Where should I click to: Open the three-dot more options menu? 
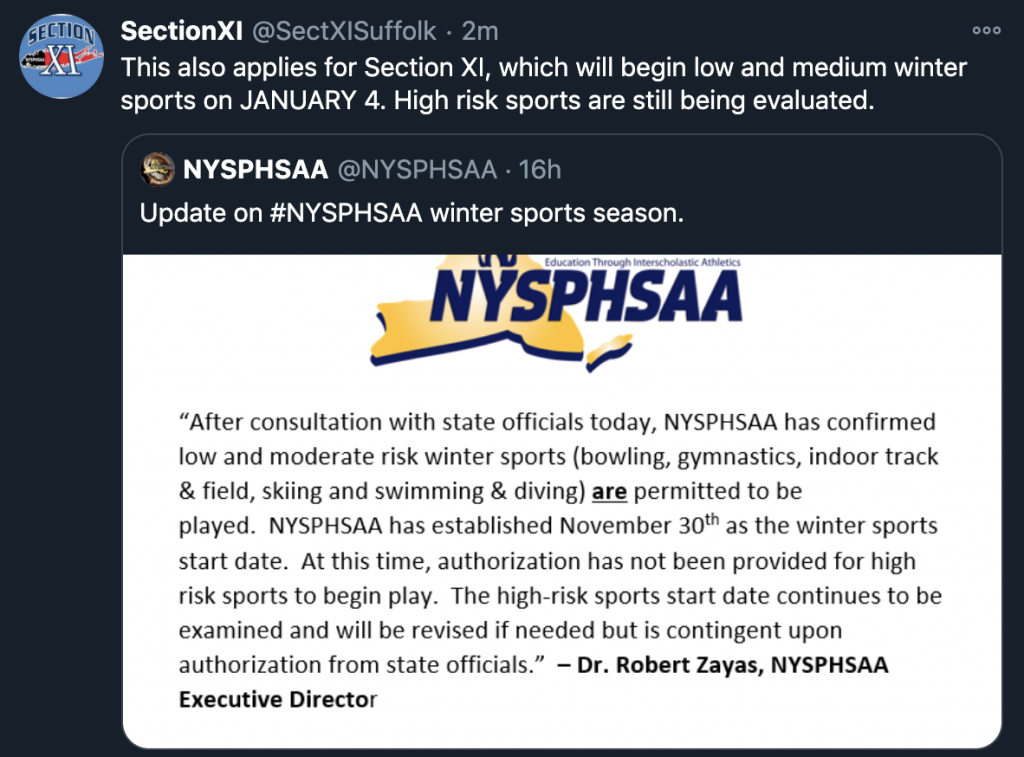(x=986, y=31)
